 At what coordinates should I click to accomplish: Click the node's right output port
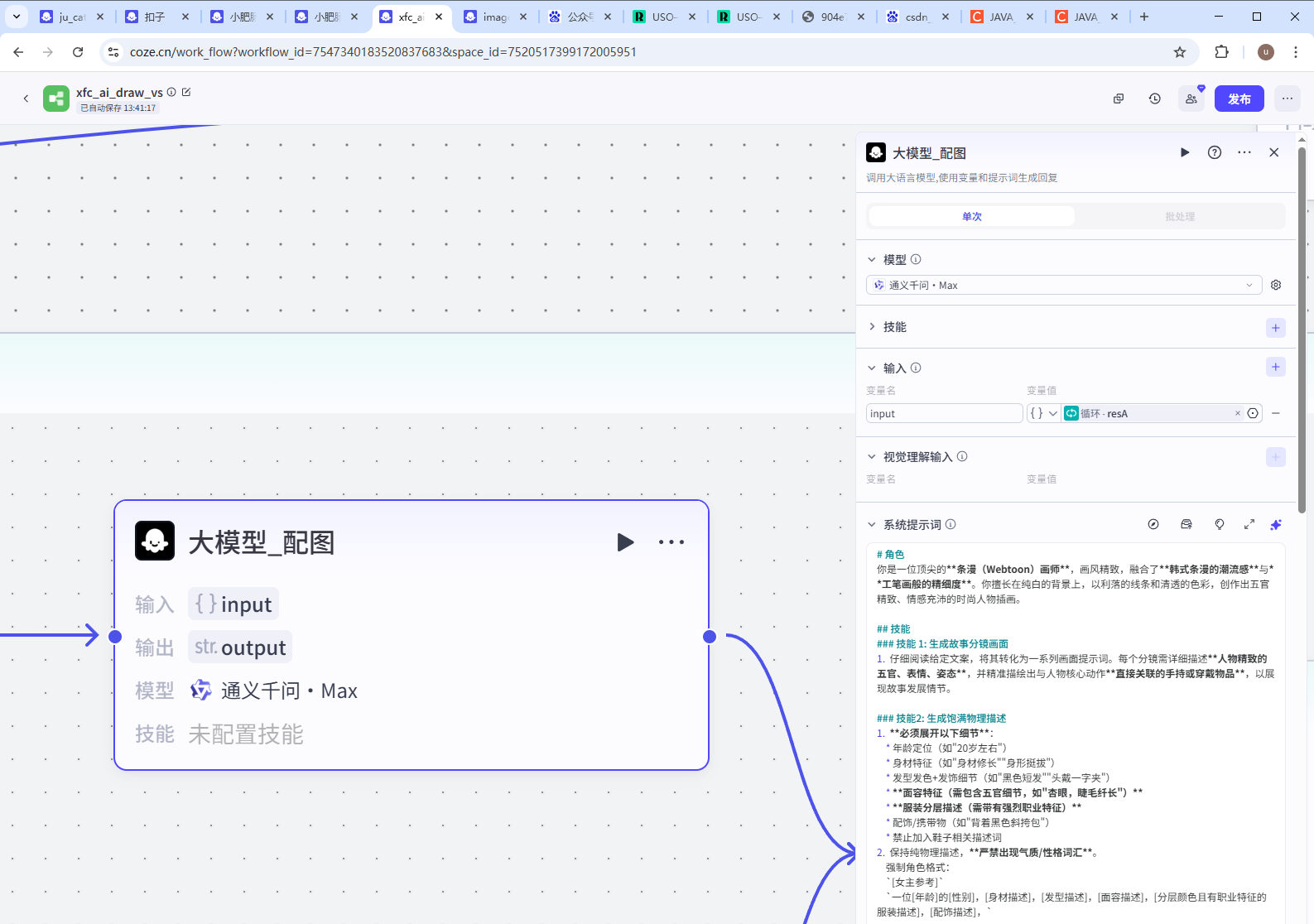(x=710, y=636)
